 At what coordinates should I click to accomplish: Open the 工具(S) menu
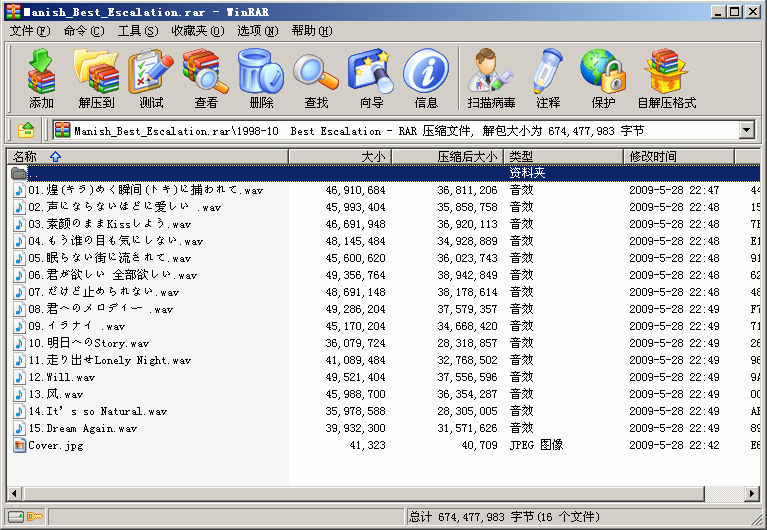point(138,31)
